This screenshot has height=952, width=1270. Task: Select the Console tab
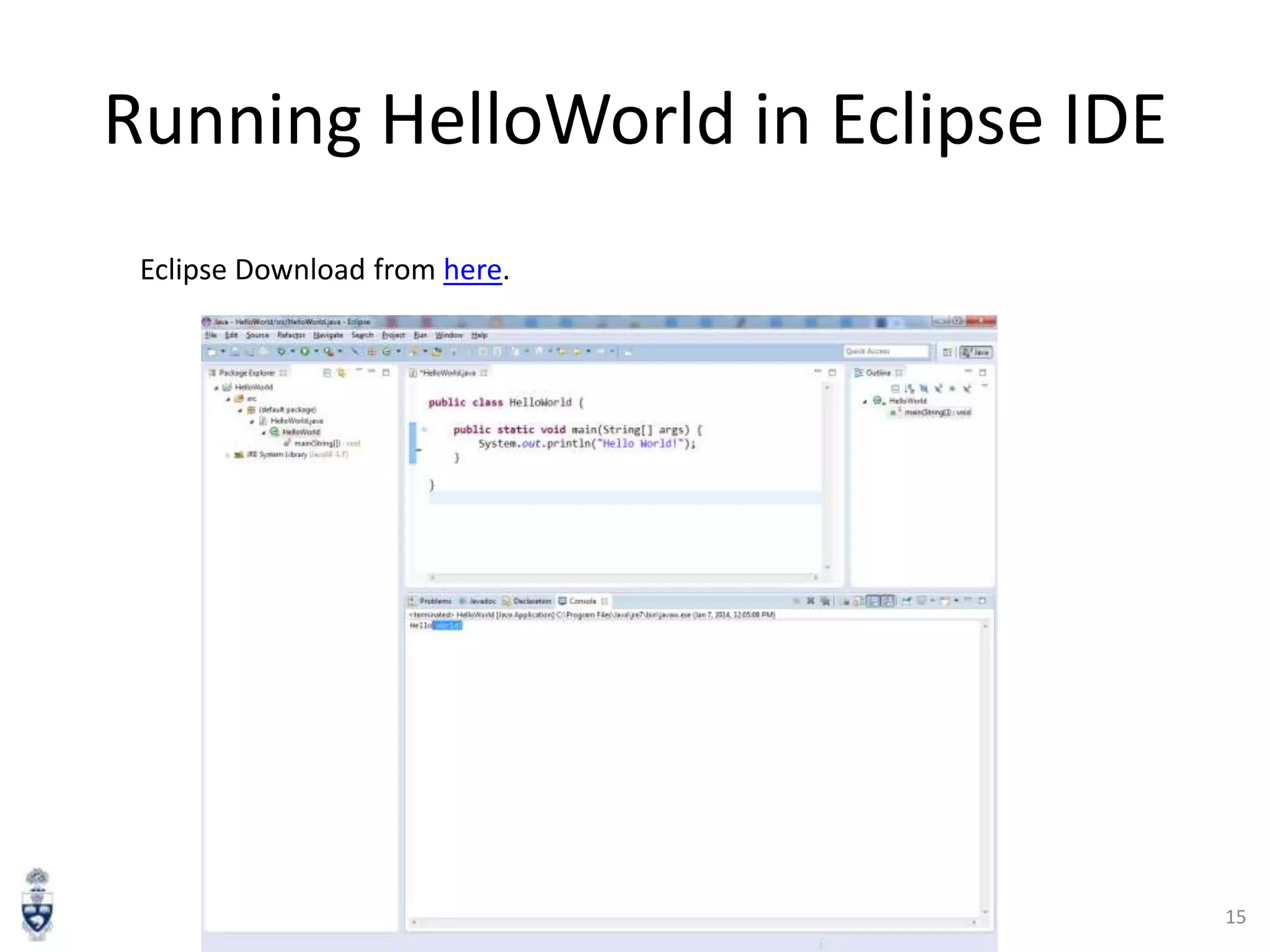click(x=582, y=601)
